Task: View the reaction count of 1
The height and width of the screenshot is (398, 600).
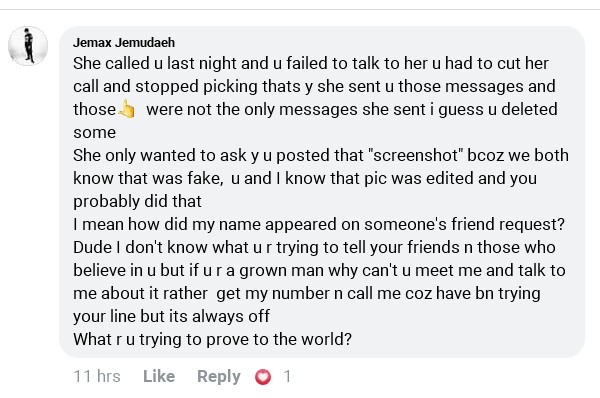Action: click(x=287, y=377)
